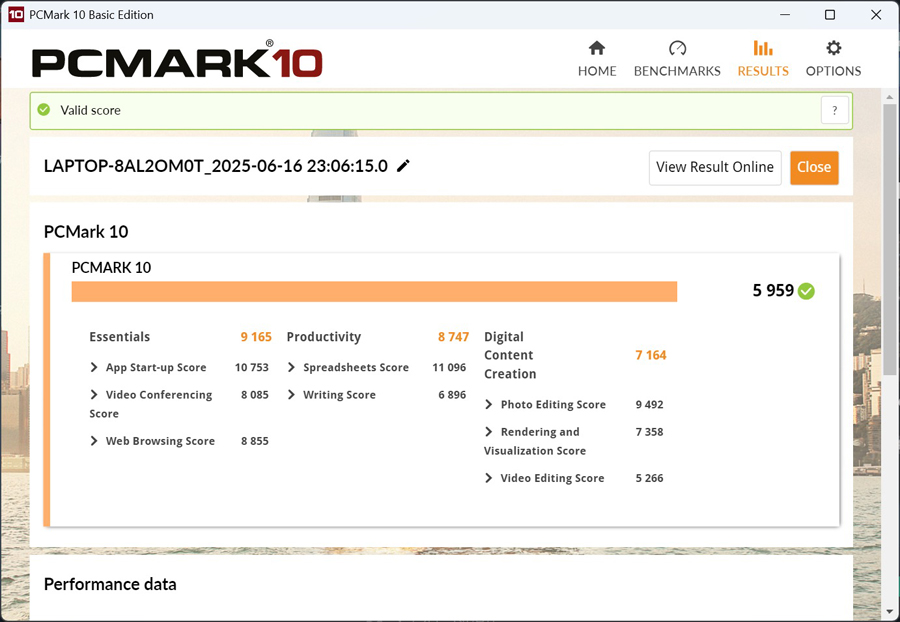Click the green check next to 5 959
900x622 pixels.
(806, 291)
